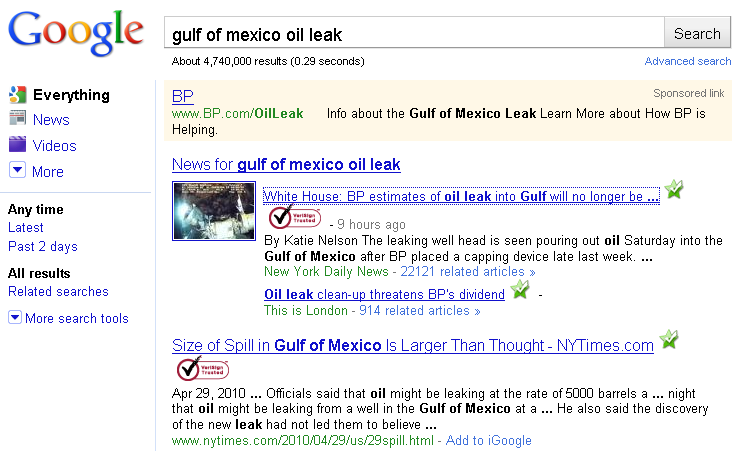The image size is (744, 451).
Task: Open 914 related articles link
Action: (x=419, y=310)
